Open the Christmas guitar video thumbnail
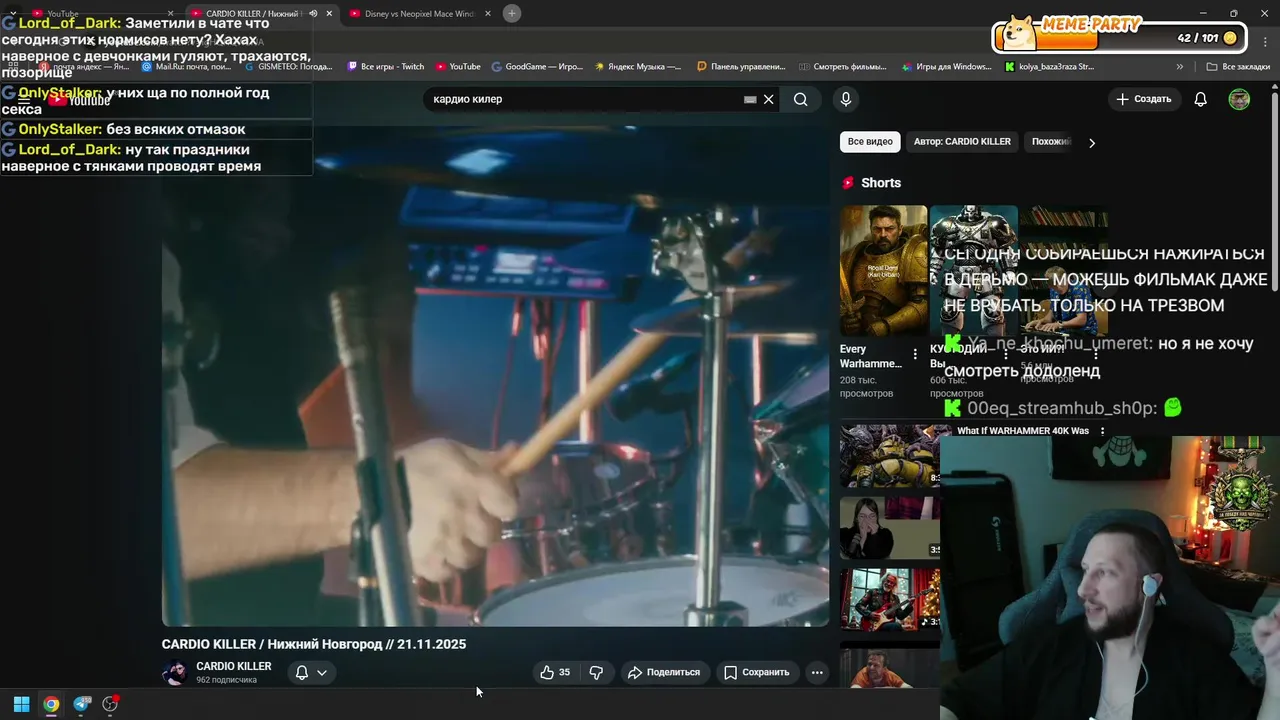 click(890, 599)
